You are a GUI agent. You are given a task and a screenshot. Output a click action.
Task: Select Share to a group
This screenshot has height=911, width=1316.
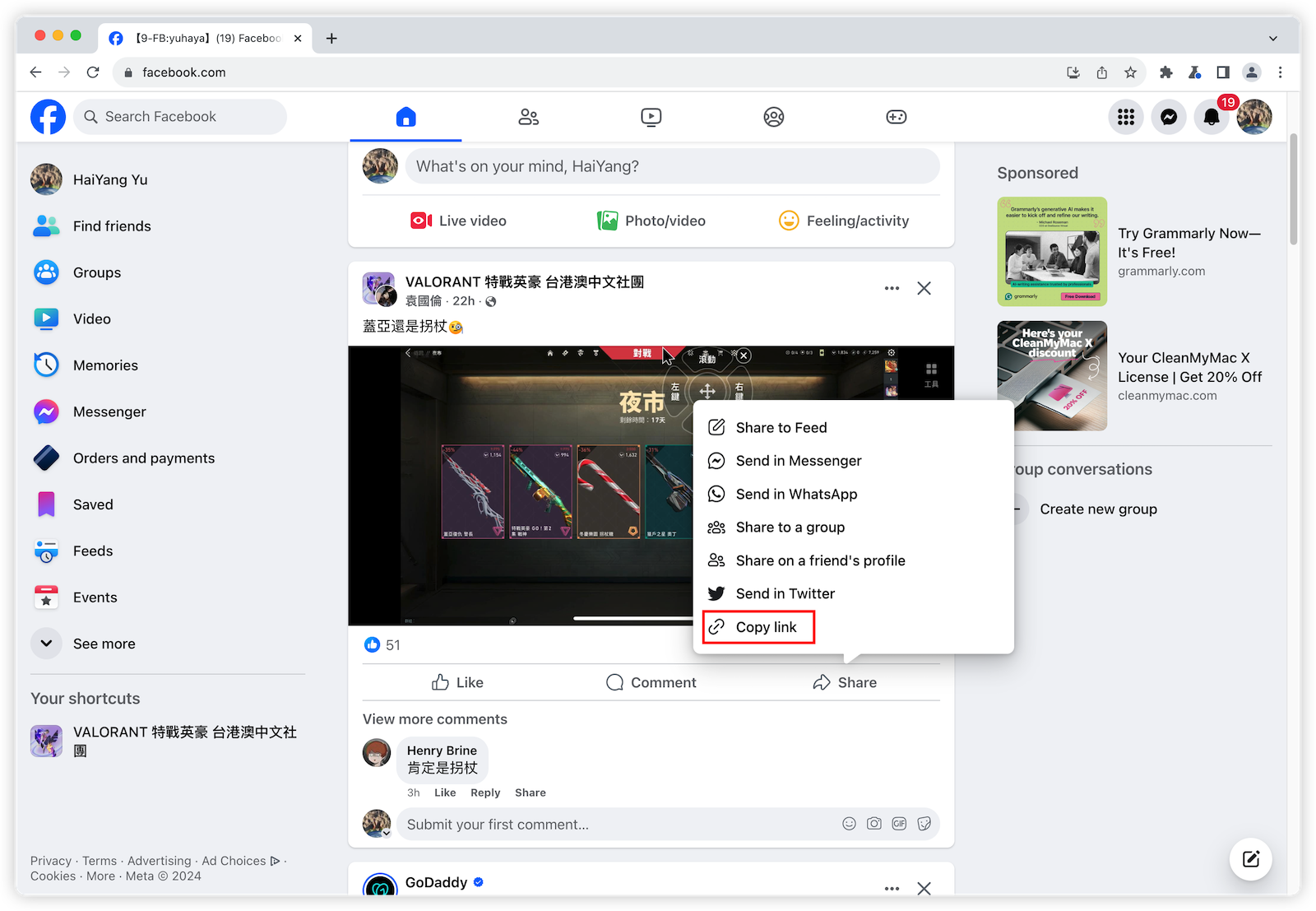point(790,528)
